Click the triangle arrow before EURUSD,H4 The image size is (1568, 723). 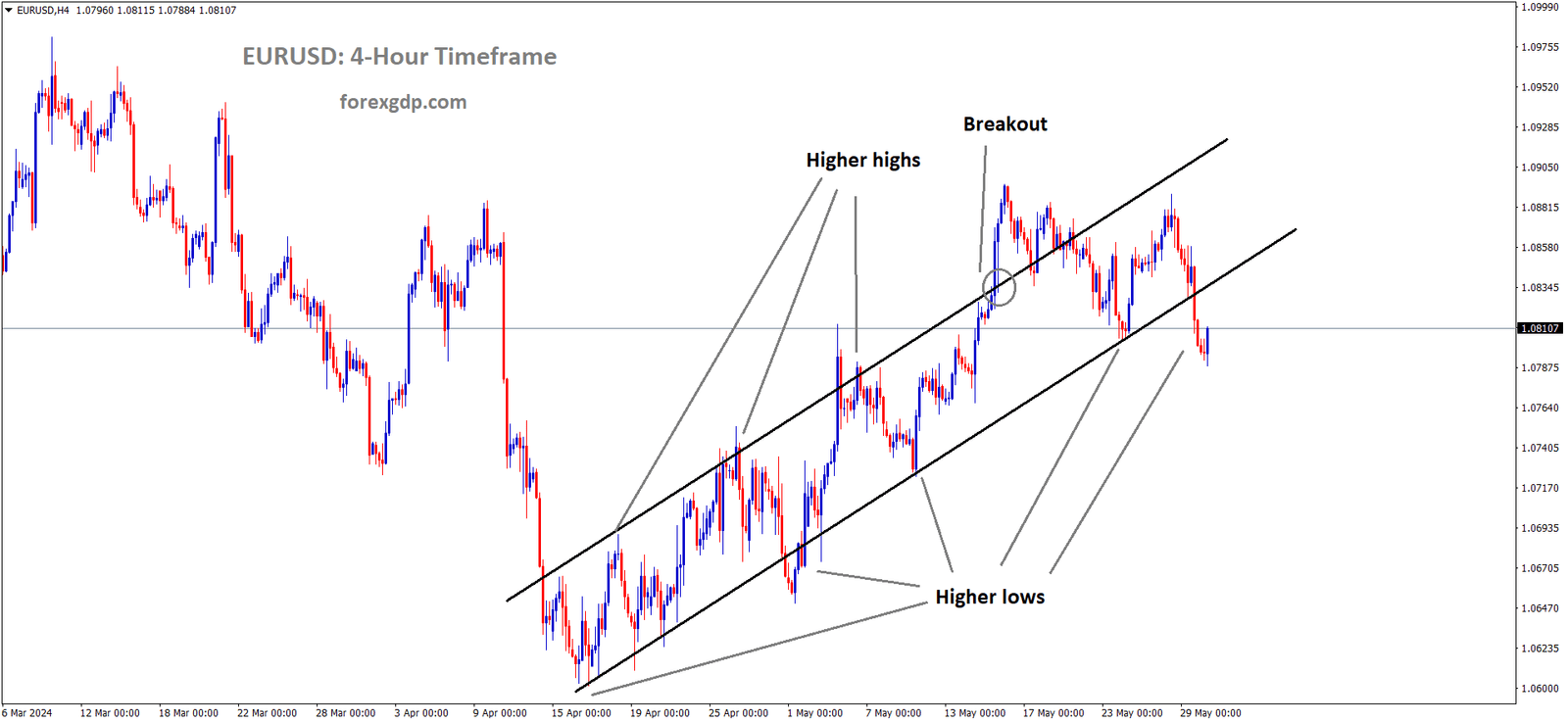coord(9,11)
